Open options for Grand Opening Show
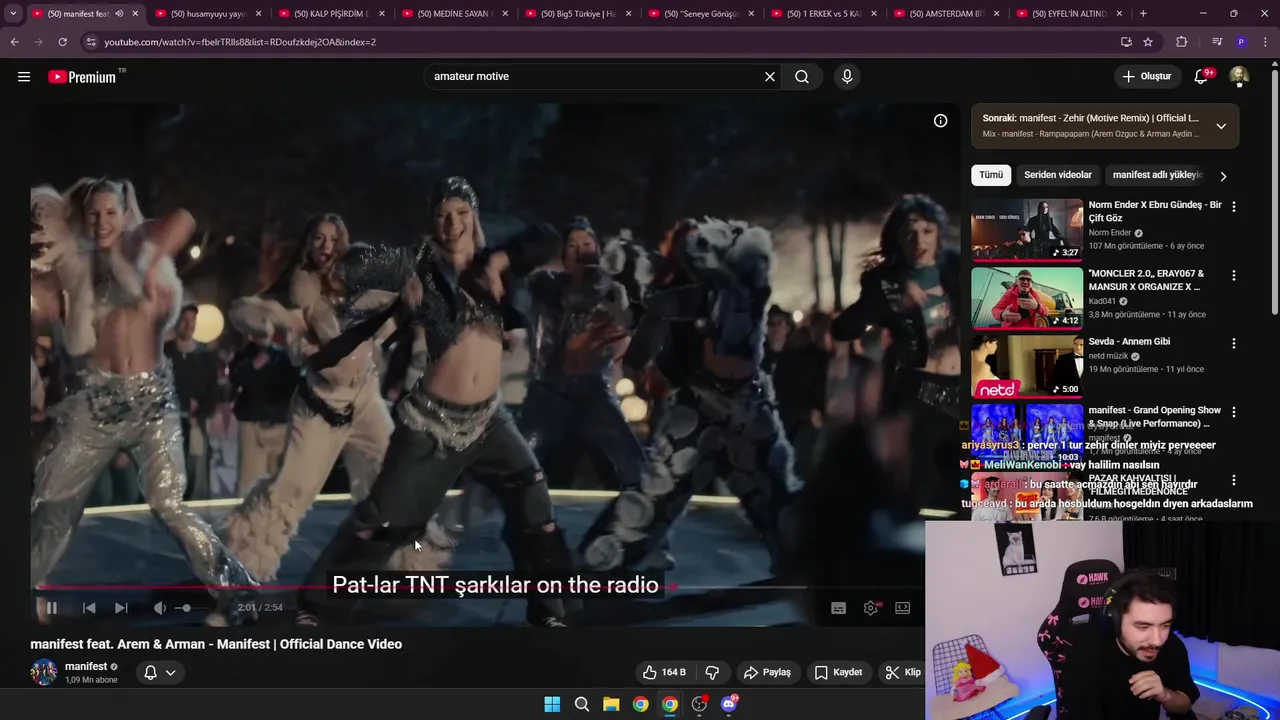 click(1233, 412)
